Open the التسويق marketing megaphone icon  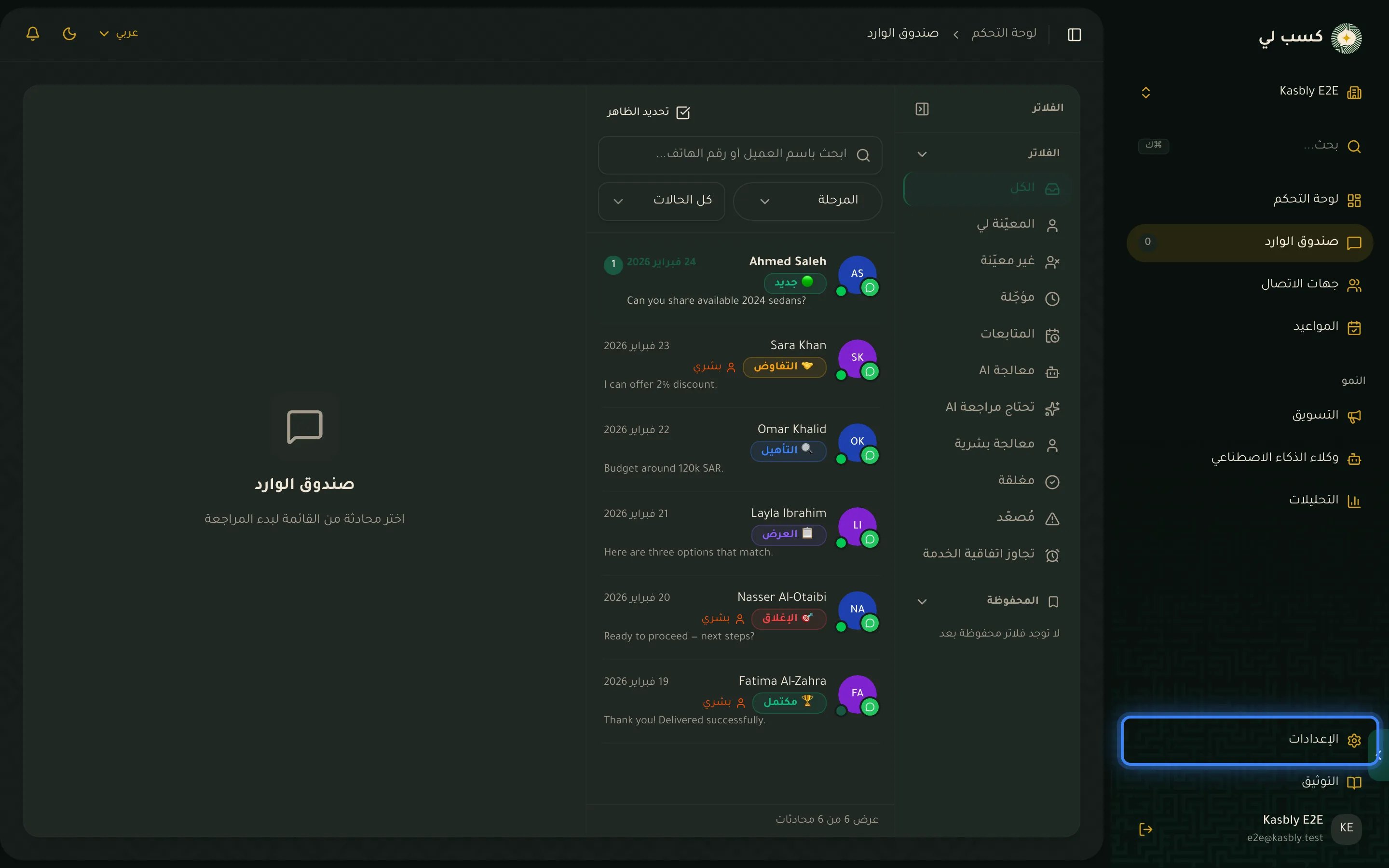1354,416
